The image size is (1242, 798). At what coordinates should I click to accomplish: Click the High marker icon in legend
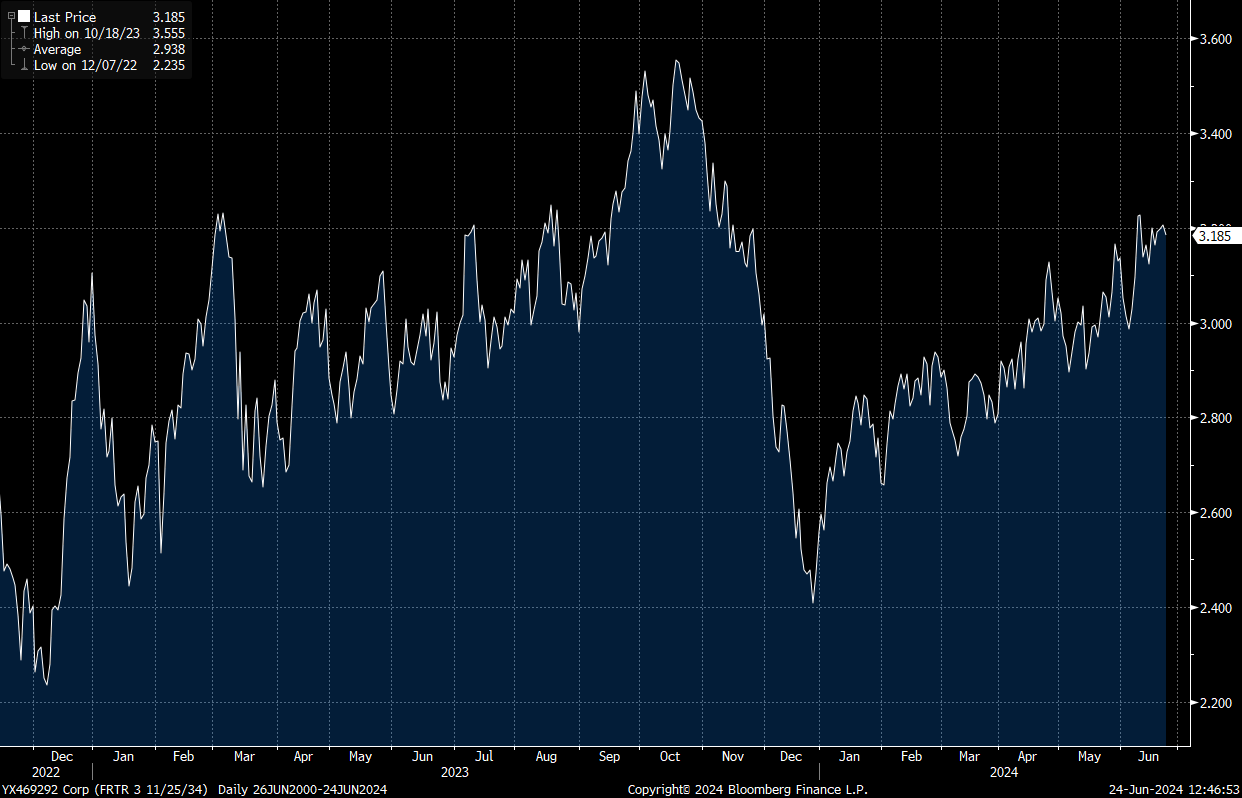[x=24, y=33]
